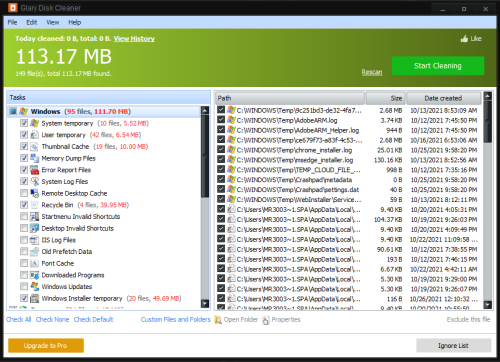
Task: Open the View History link
Action: point(134,39)
